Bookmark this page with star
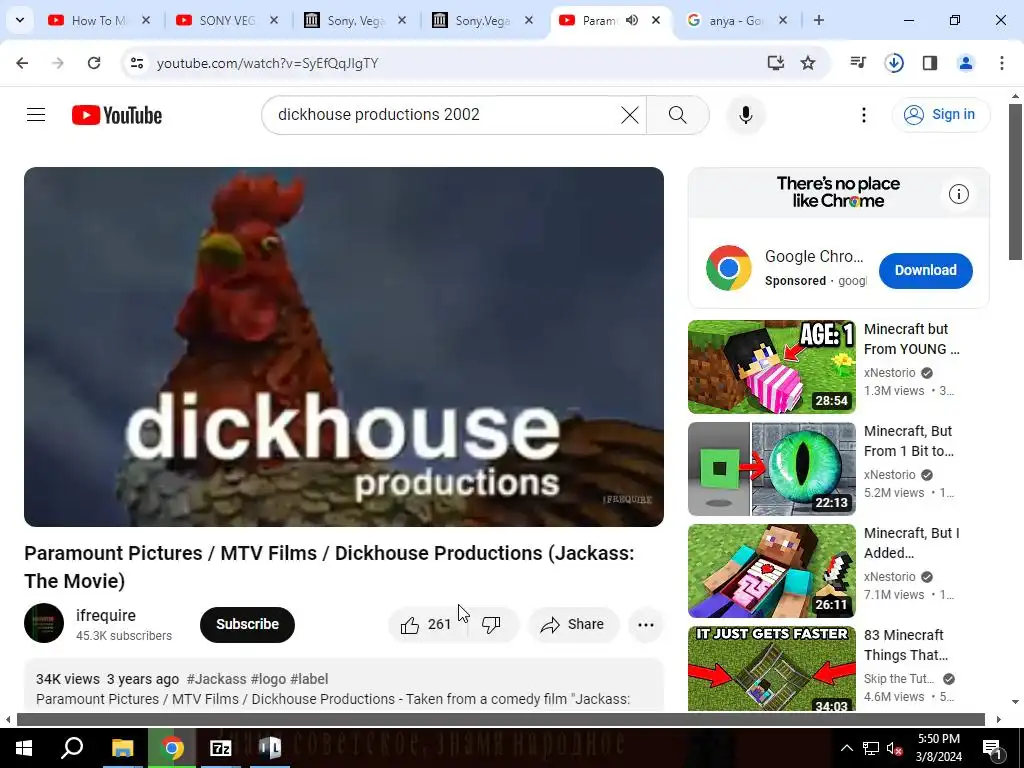Image resolution: width=1024 pixels, height=768 pixels. [x=808, y=63]
